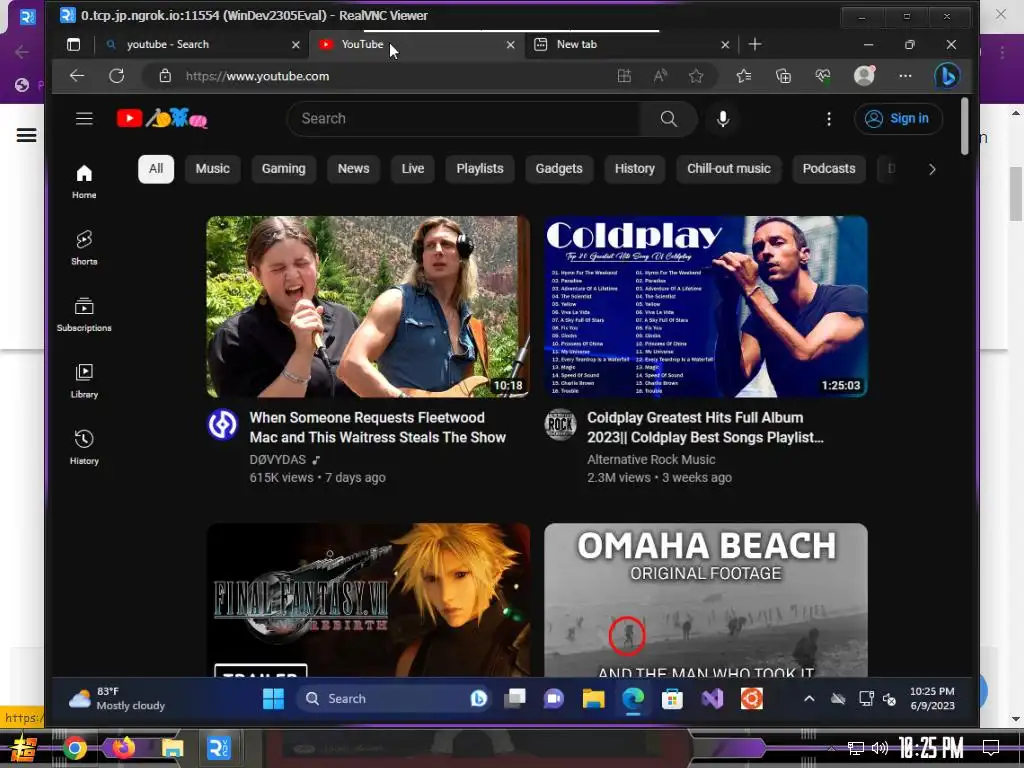Filter by the Chill-out music chip

coord(729,169)
